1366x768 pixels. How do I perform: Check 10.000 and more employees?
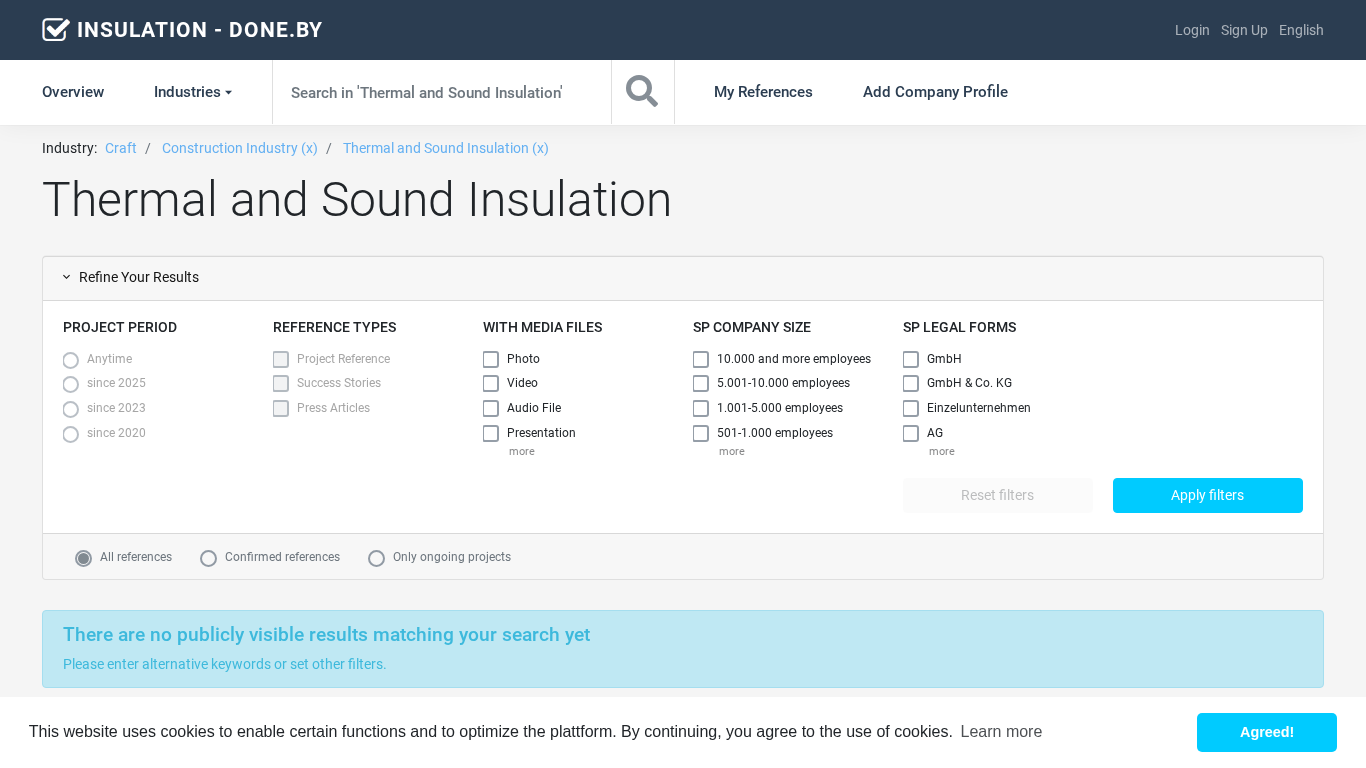pyautogui.click(x=701, y=359)
